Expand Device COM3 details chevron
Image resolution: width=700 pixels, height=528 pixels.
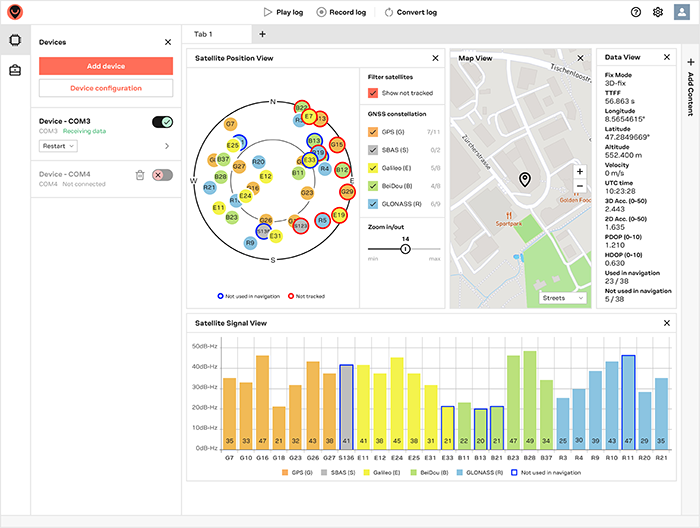(167, 146)
